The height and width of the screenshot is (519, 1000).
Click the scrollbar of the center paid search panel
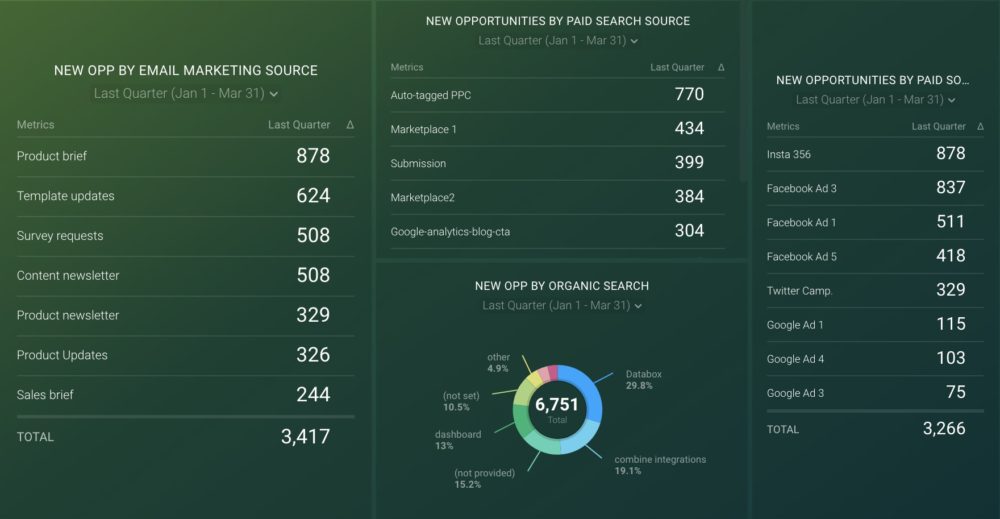point(742,90)
